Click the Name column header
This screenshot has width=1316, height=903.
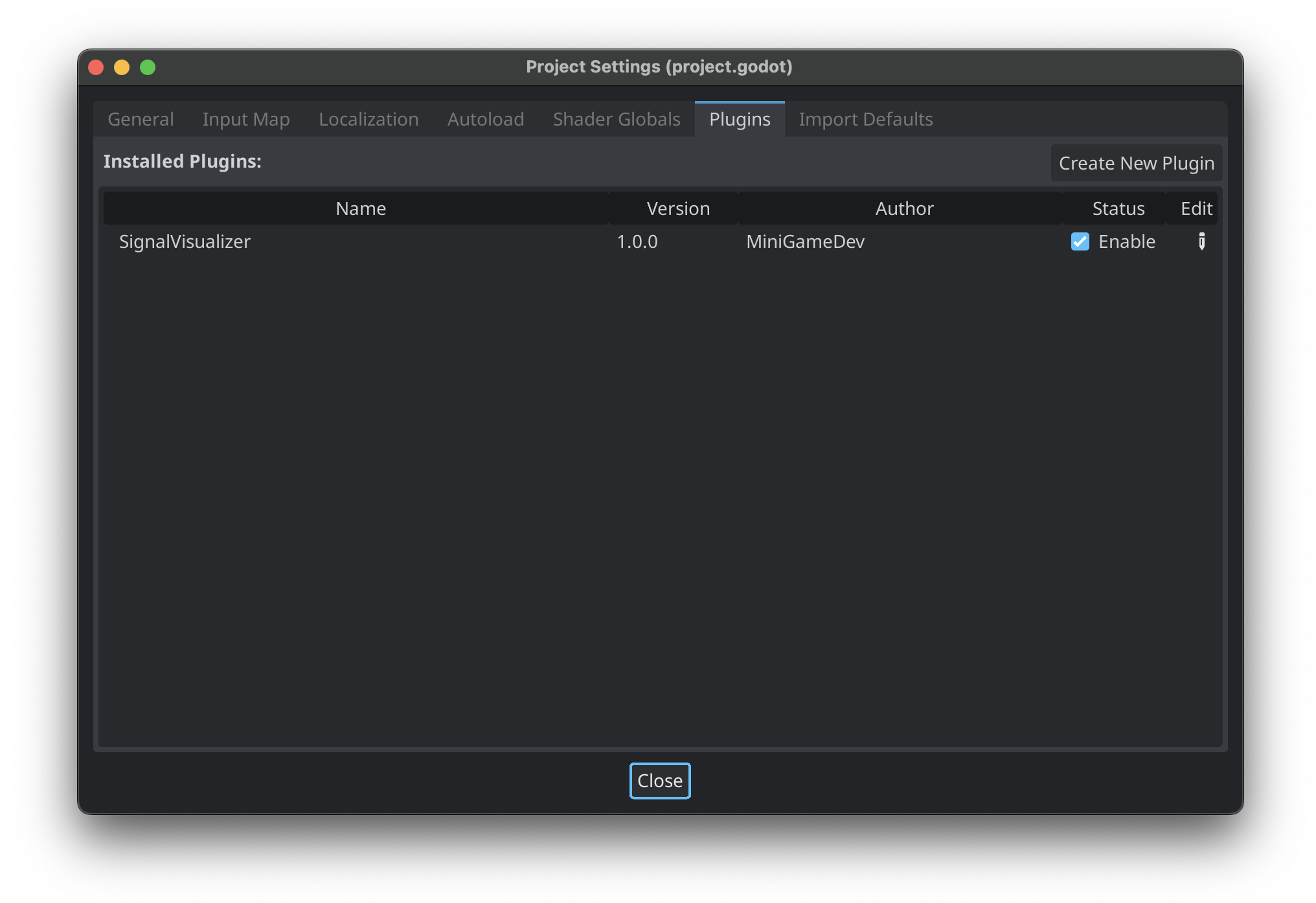[x=361, y=208]
